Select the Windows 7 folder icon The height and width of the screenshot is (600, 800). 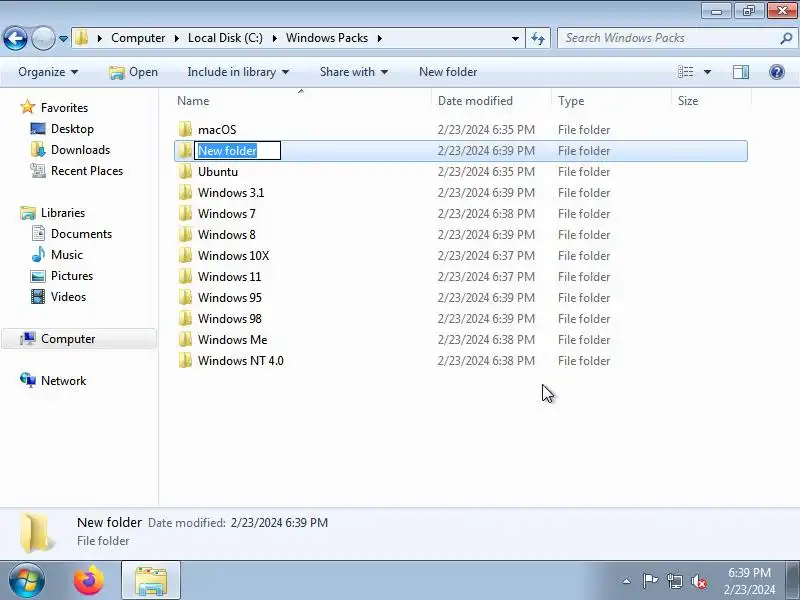coord(185,213)
